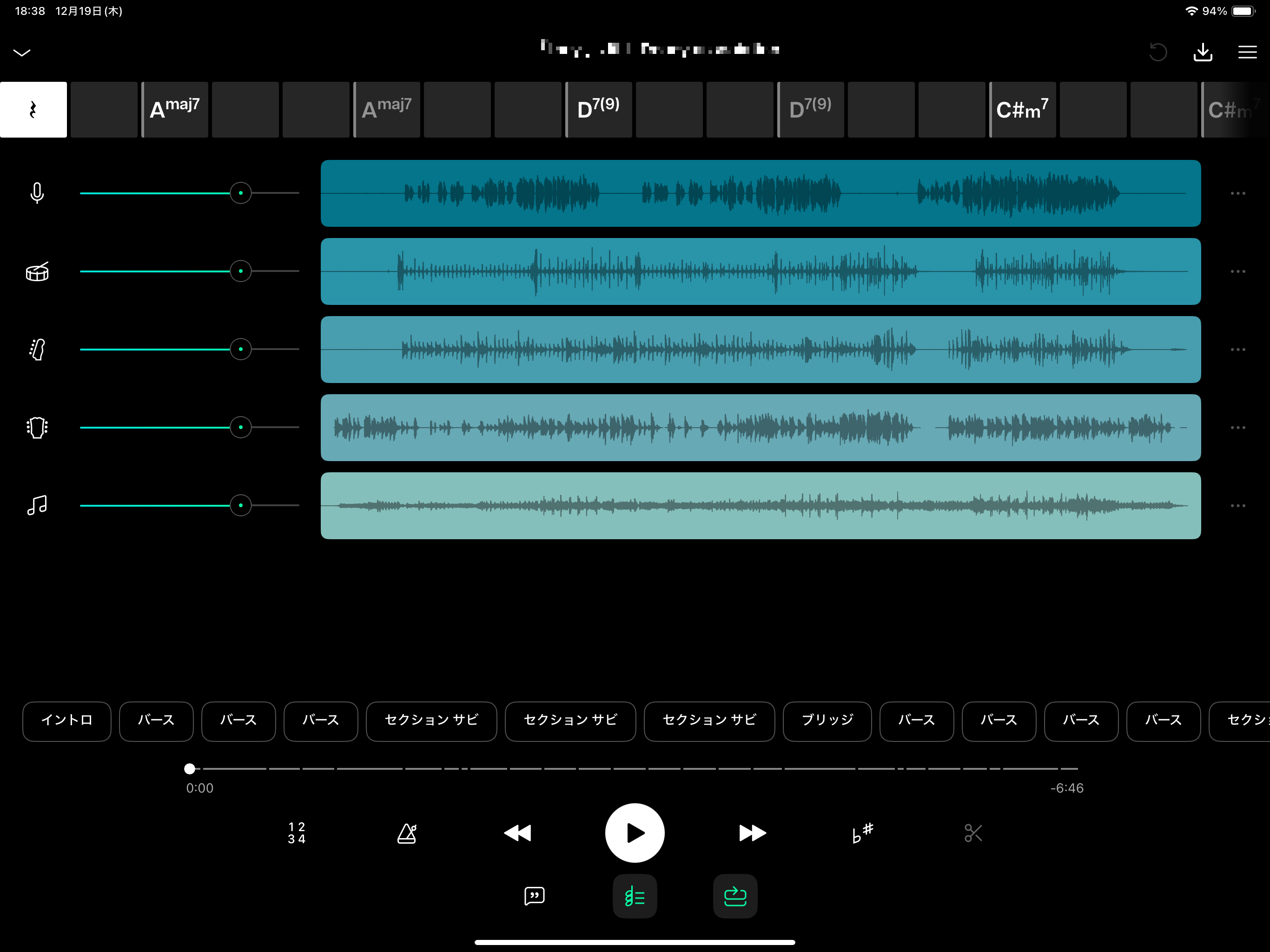This screenshot has width=1270, height=952.
Task: Adjust the vocals volume slider knob
Action: click(x=240, y=193)
